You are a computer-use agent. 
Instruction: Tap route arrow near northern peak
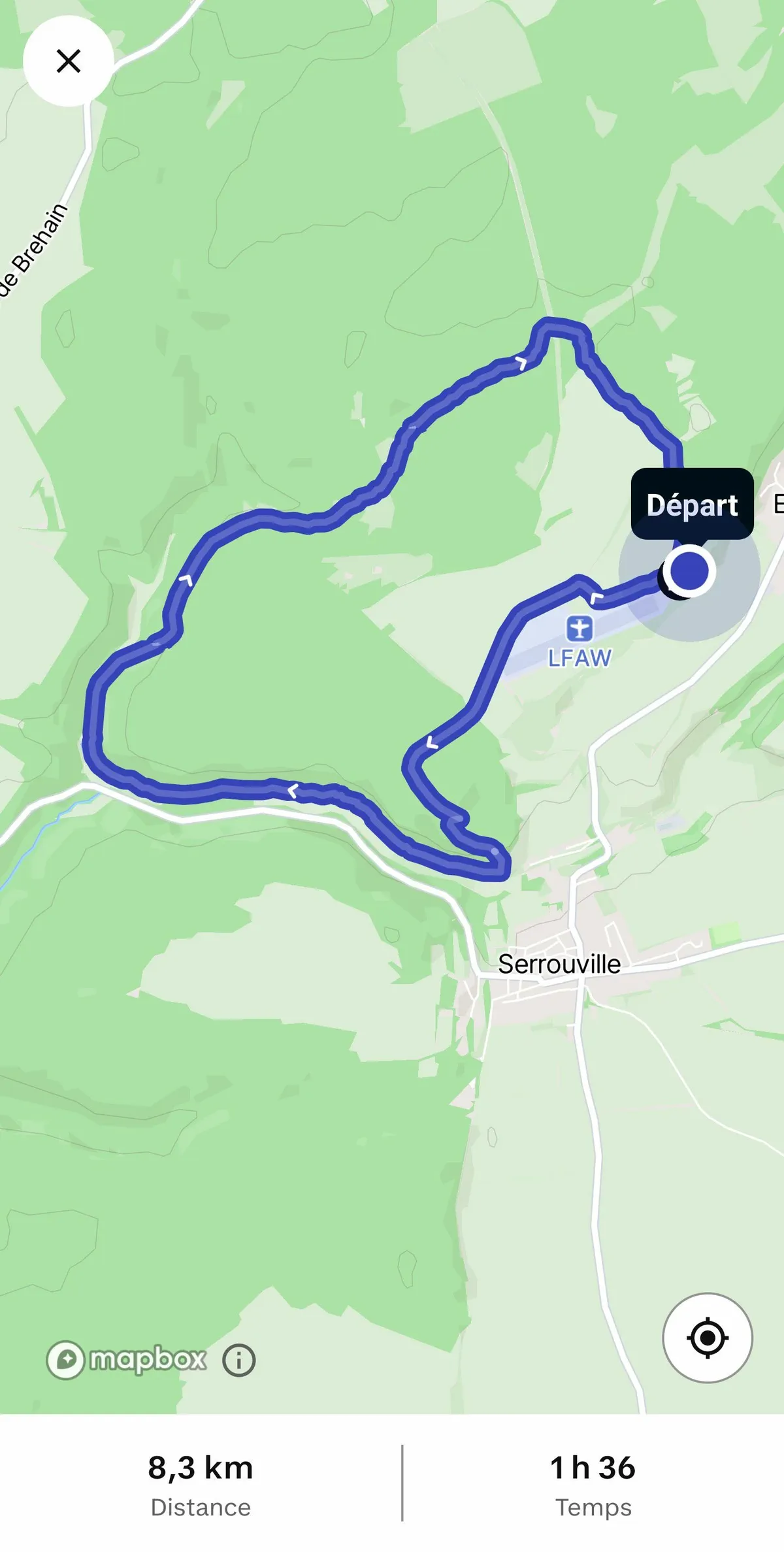[x=521, y=362]
